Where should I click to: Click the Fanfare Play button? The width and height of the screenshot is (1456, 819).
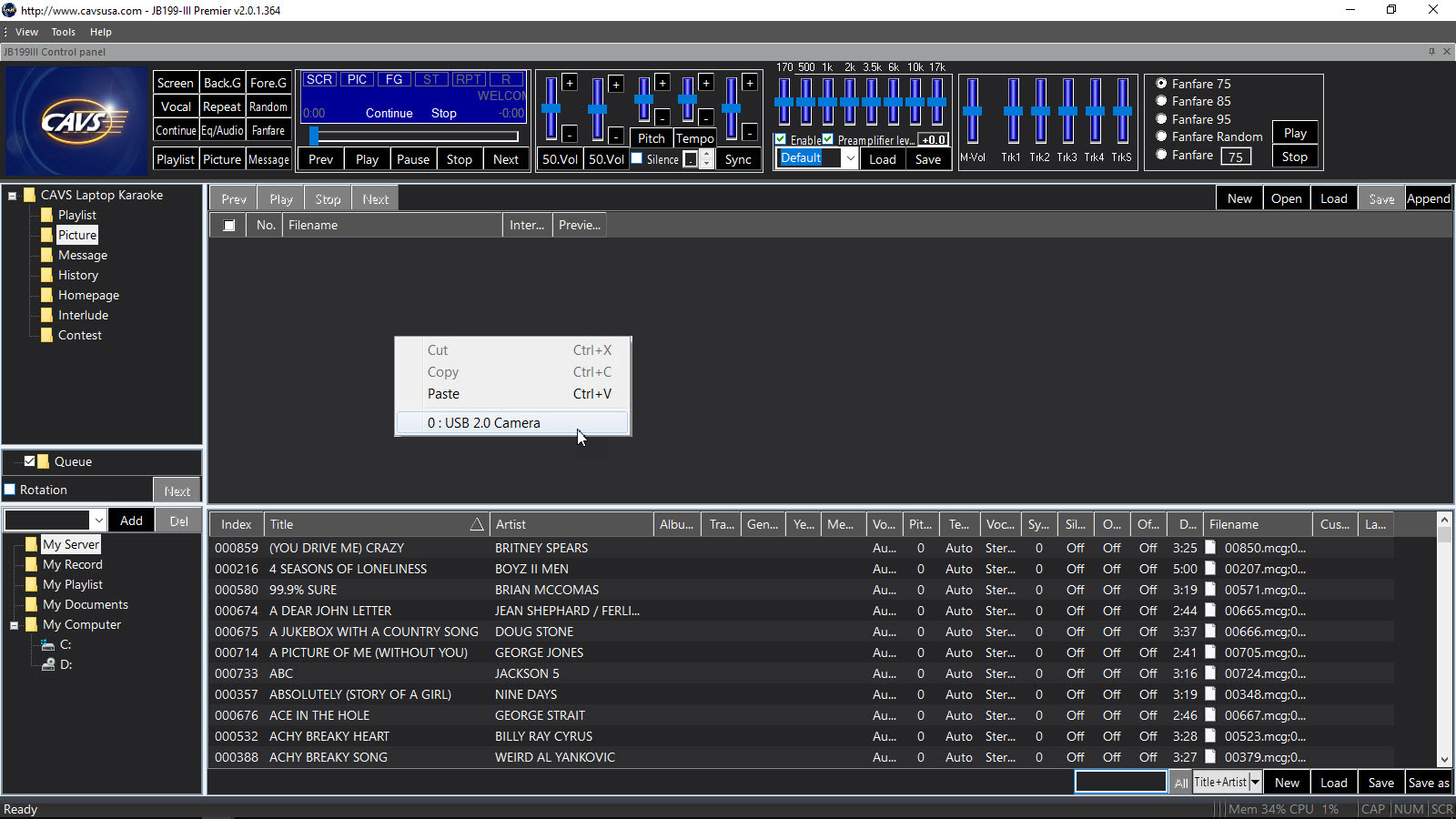tap(1295, 133)
